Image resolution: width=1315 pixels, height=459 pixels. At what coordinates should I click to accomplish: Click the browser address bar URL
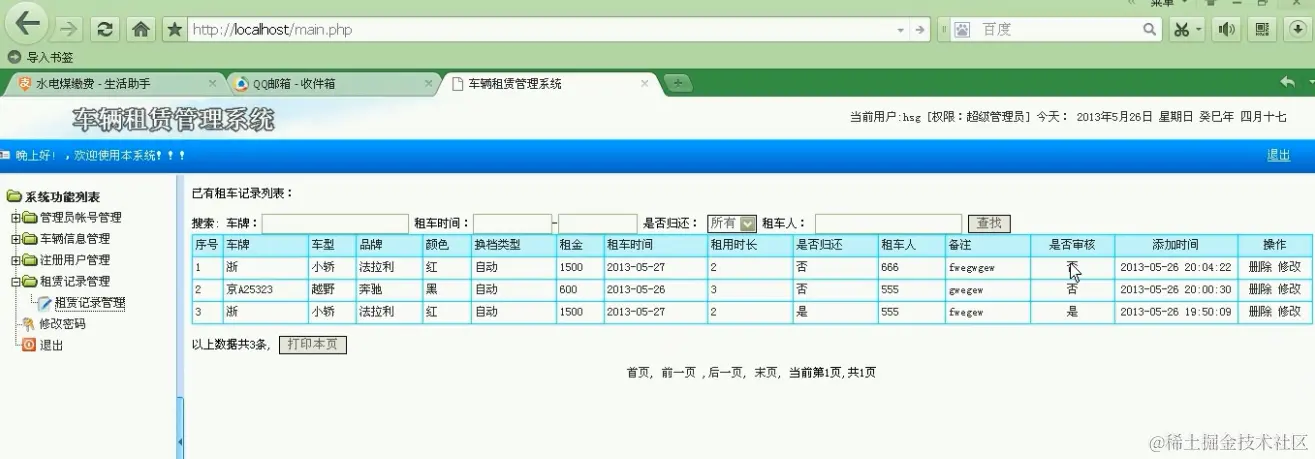click(540, 30)
